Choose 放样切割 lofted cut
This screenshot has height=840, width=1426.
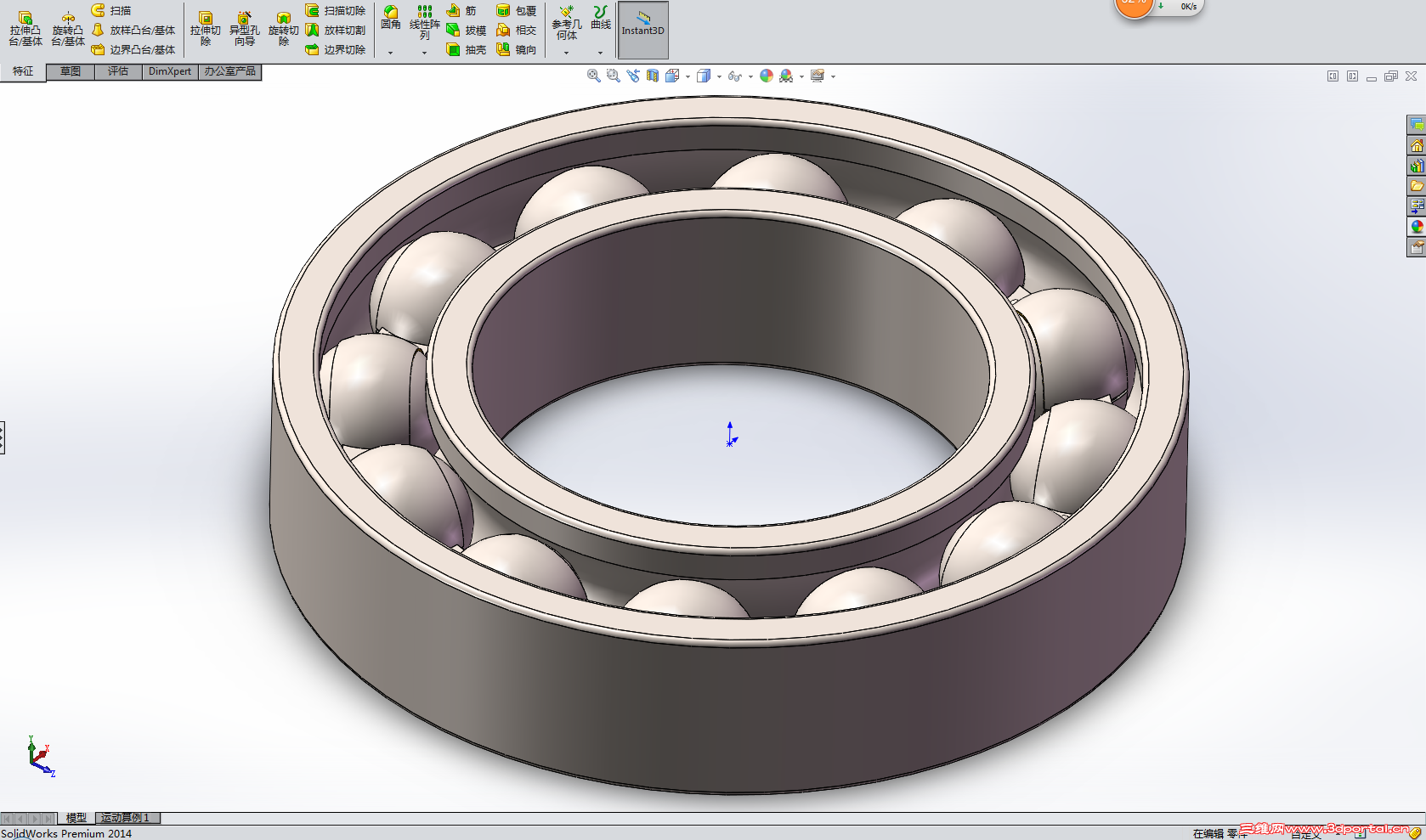(336, 30)
